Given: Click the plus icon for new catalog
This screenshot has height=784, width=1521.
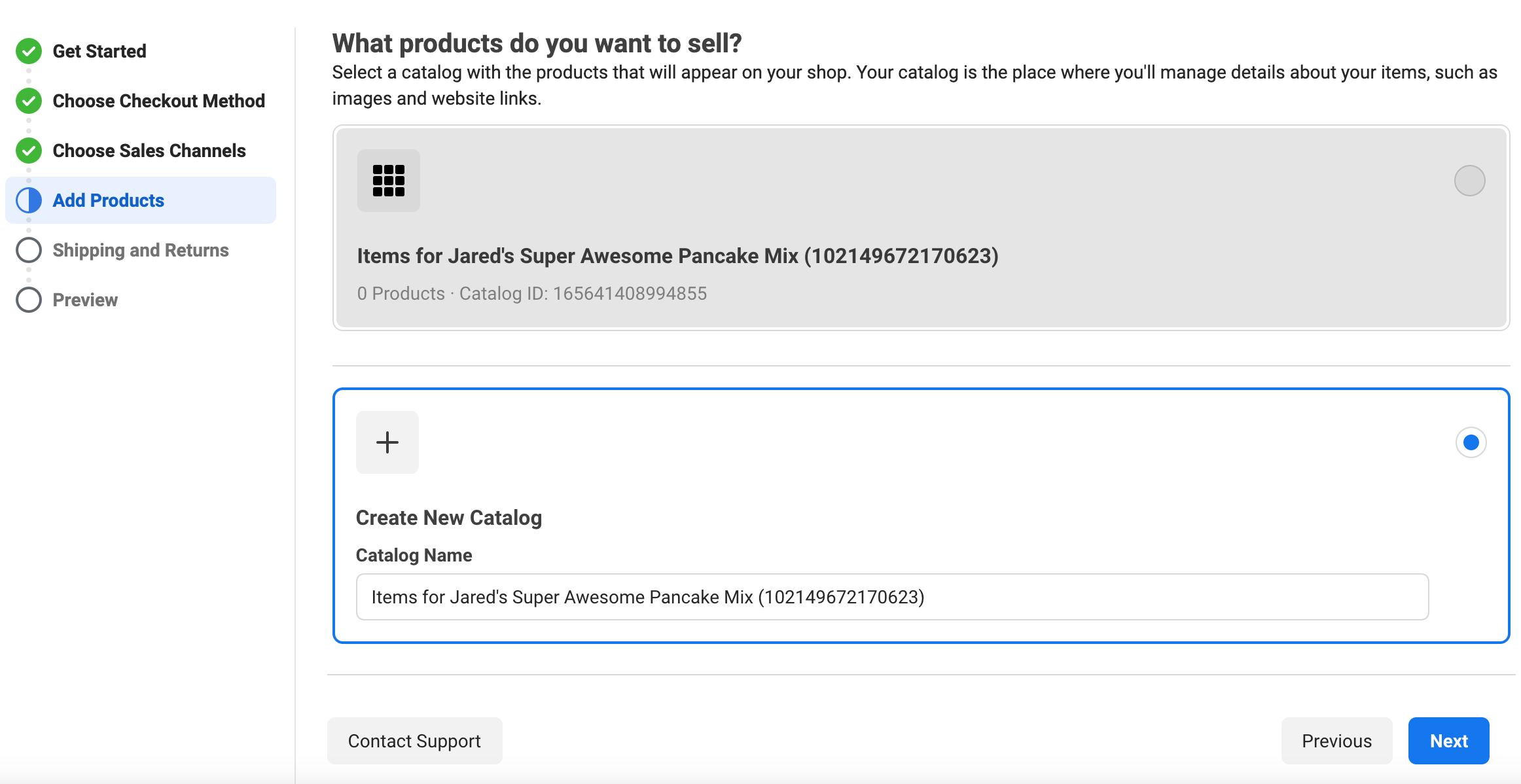Looking at the screenshot, I should point(387,442).
